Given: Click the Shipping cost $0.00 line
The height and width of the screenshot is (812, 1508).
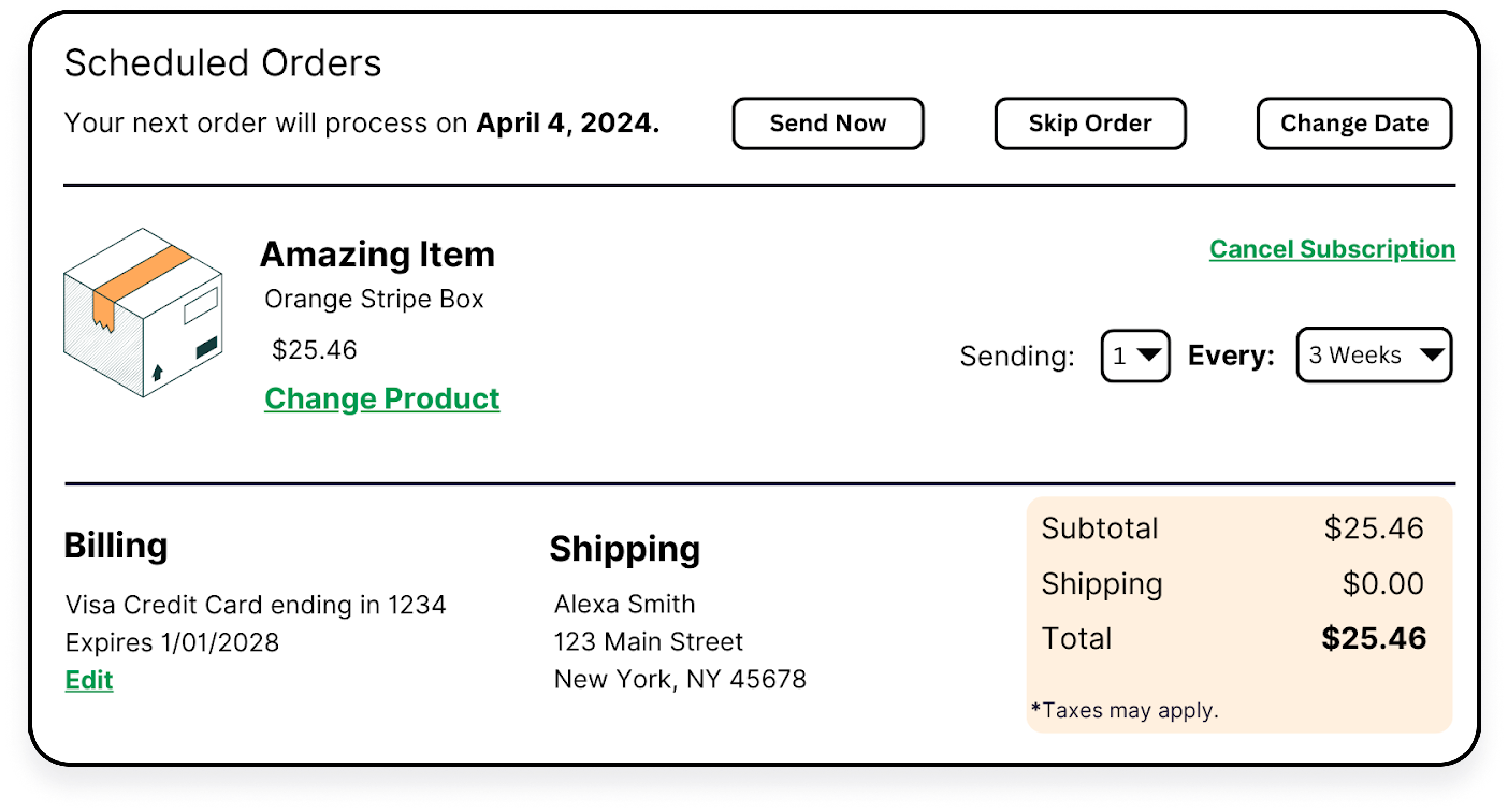Looking at the screenshot, I should 1233,584.
